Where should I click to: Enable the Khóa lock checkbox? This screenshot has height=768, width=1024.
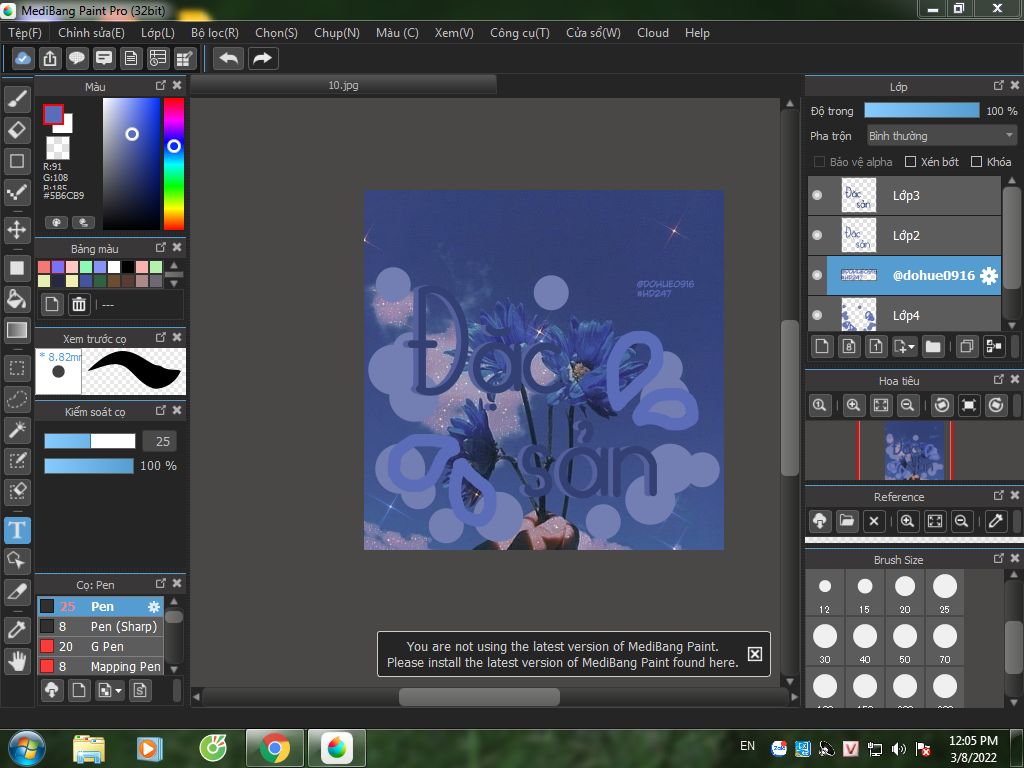976,162
